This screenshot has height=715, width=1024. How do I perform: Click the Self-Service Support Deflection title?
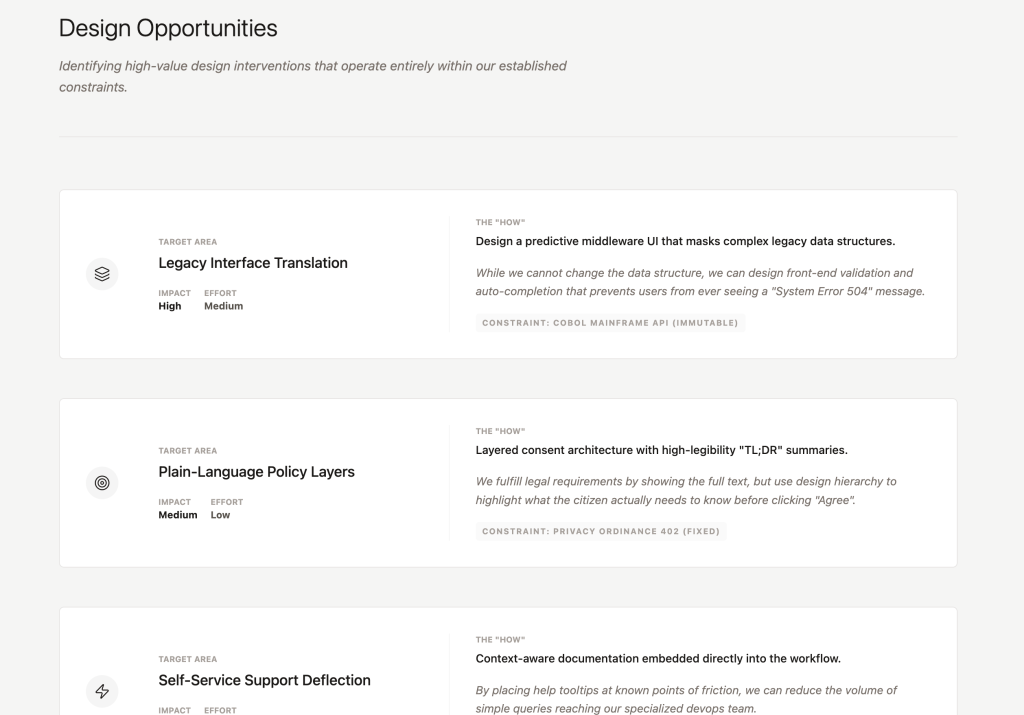[x=264, y=680]
